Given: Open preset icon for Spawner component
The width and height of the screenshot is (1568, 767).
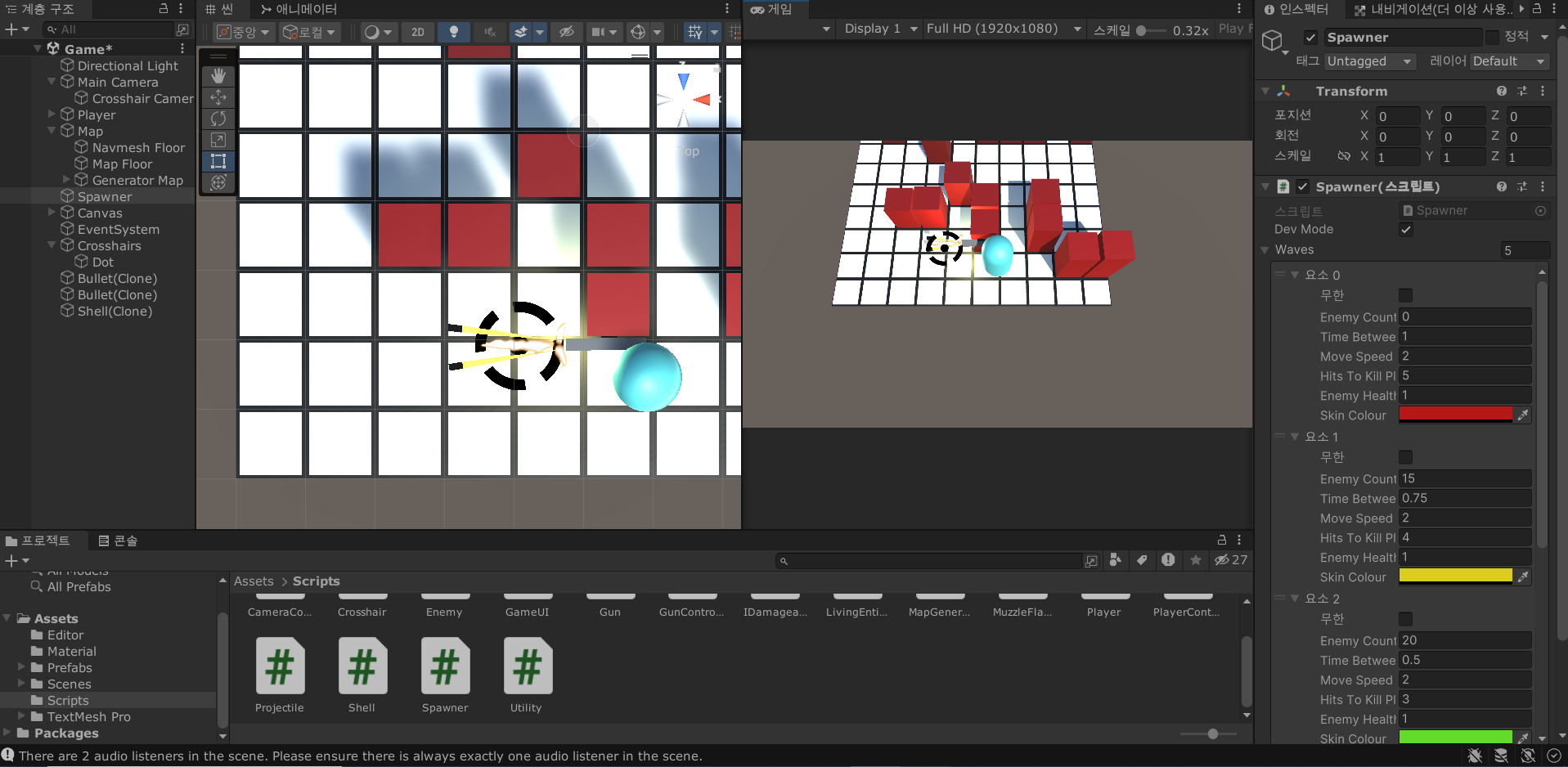Looking at the screenshot, I should [x=1522, y=187].
